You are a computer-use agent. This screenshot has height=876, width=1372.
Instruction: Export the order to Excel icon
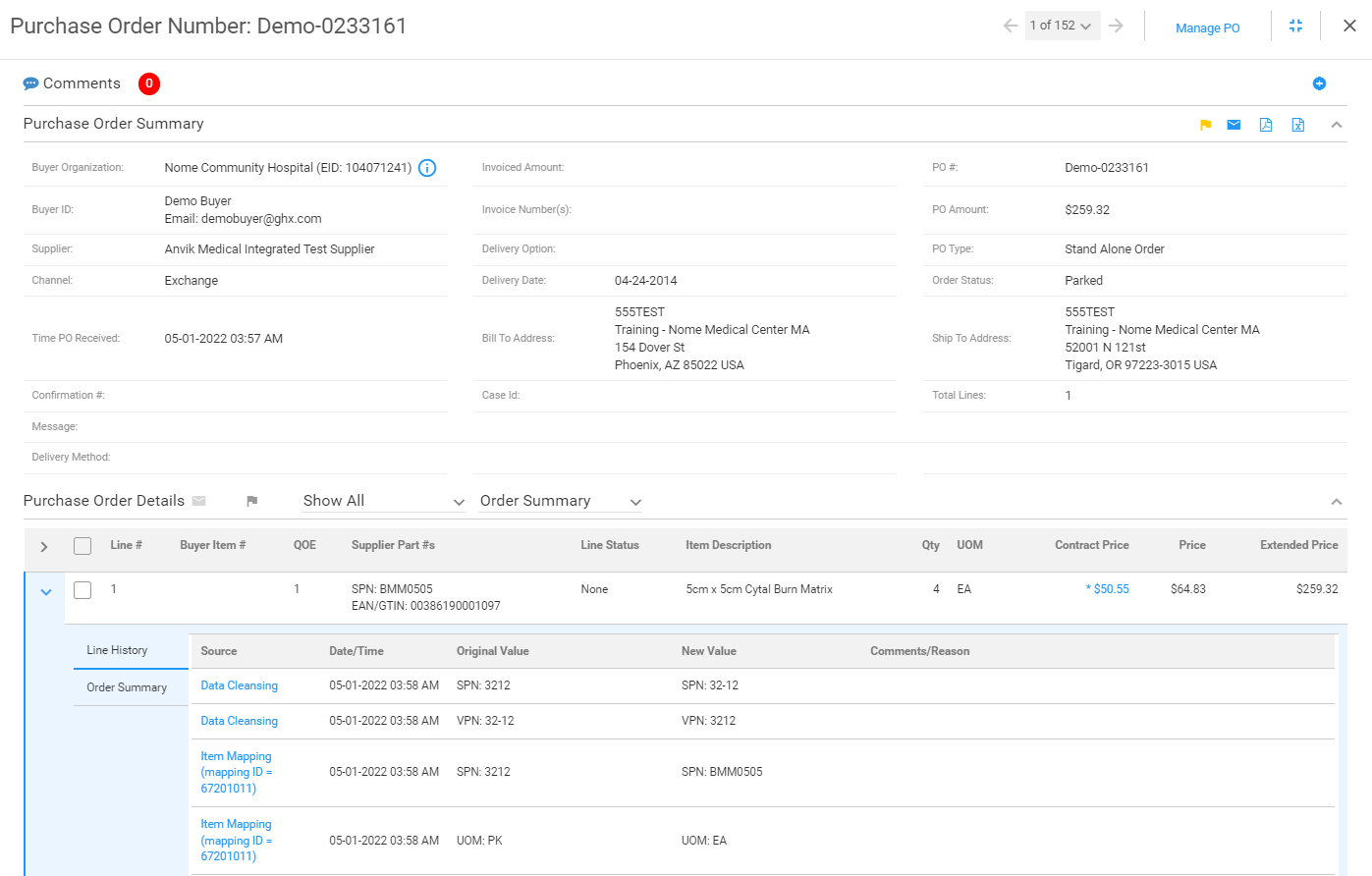pos(1297,125)
